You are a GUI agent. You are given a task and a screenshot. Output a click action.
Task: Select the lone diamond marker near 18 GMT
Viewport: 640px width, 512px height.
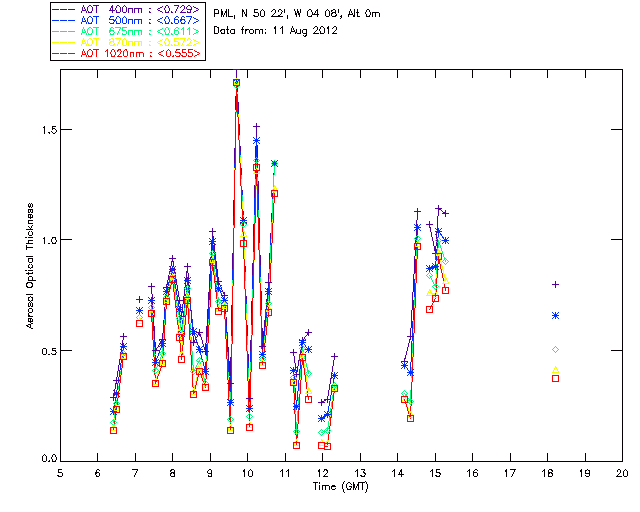pos(555,349)
